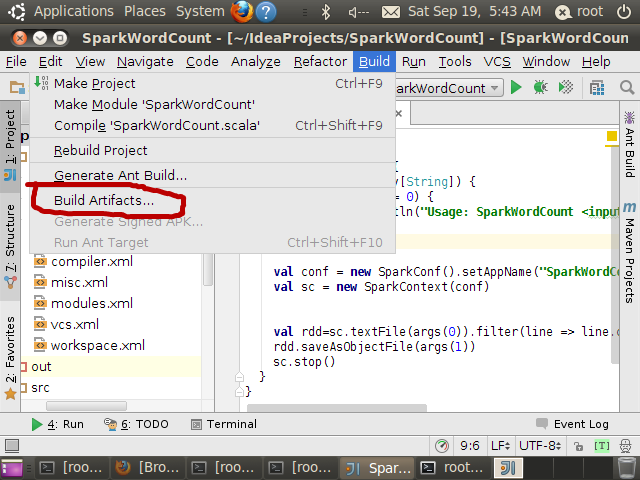Click the open folder toolbar icon

click(17, 87)
